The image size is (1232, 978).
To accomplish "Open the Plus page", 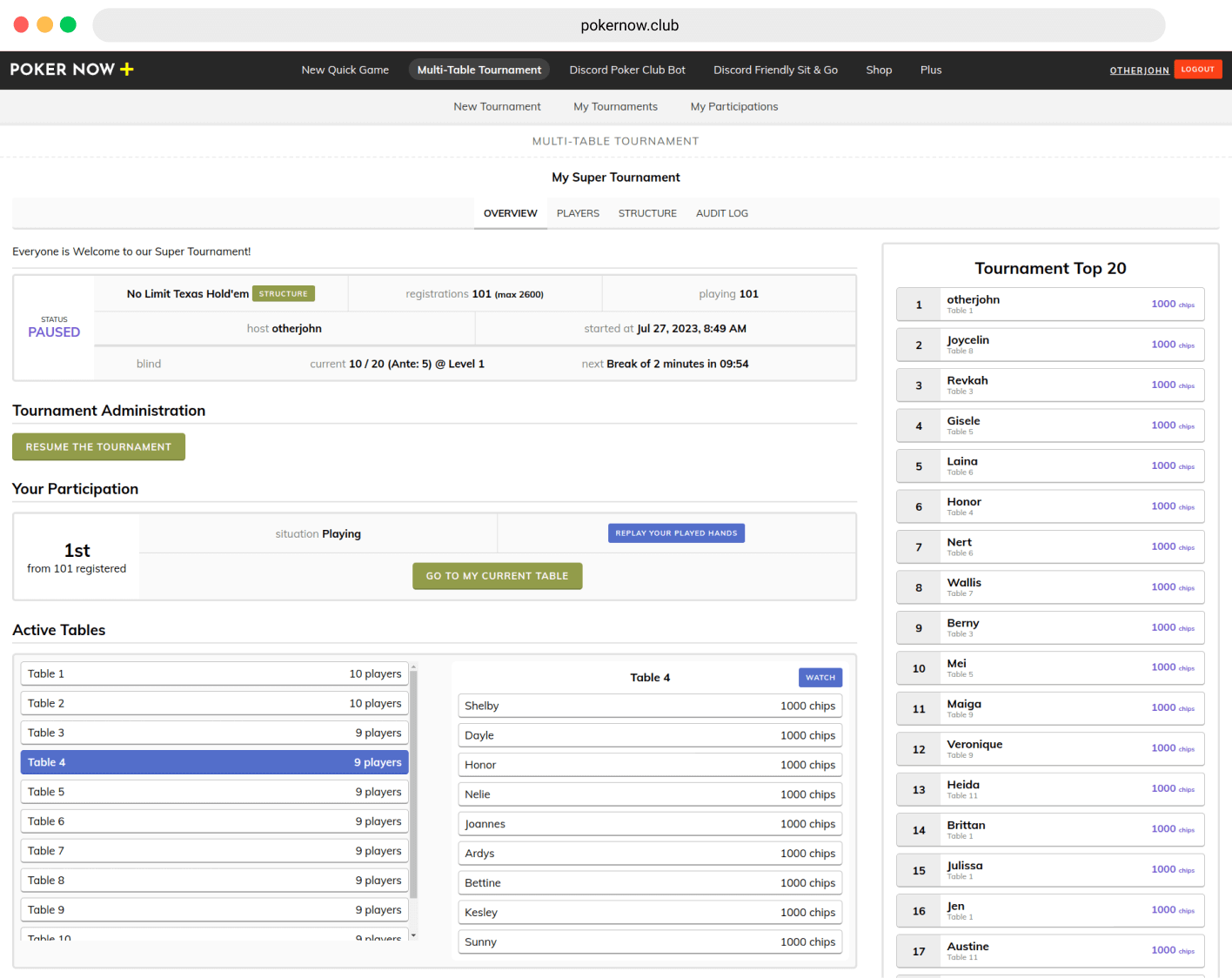I will (931, 70).
